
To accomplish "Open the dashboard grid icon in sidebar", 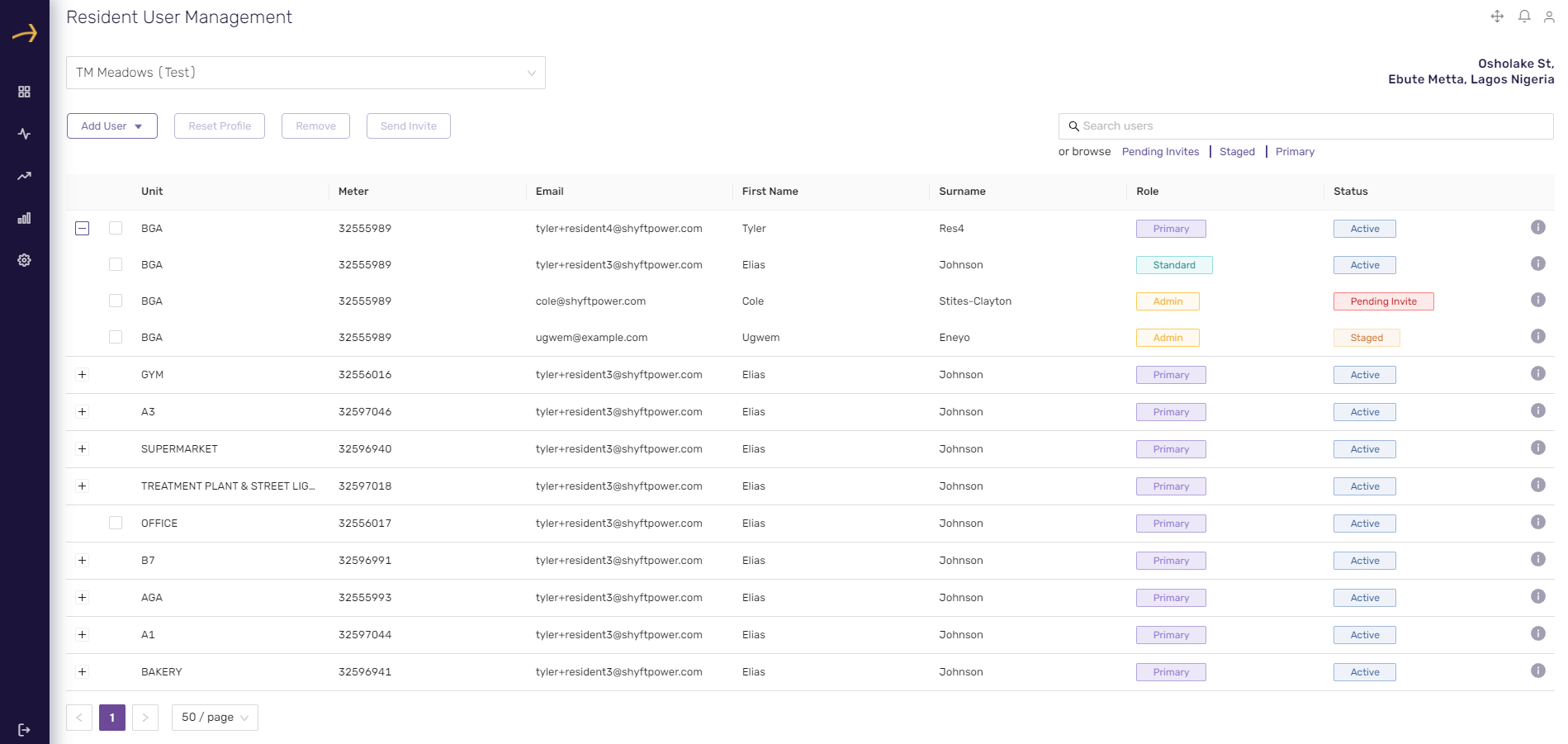I will coord(24,92).
